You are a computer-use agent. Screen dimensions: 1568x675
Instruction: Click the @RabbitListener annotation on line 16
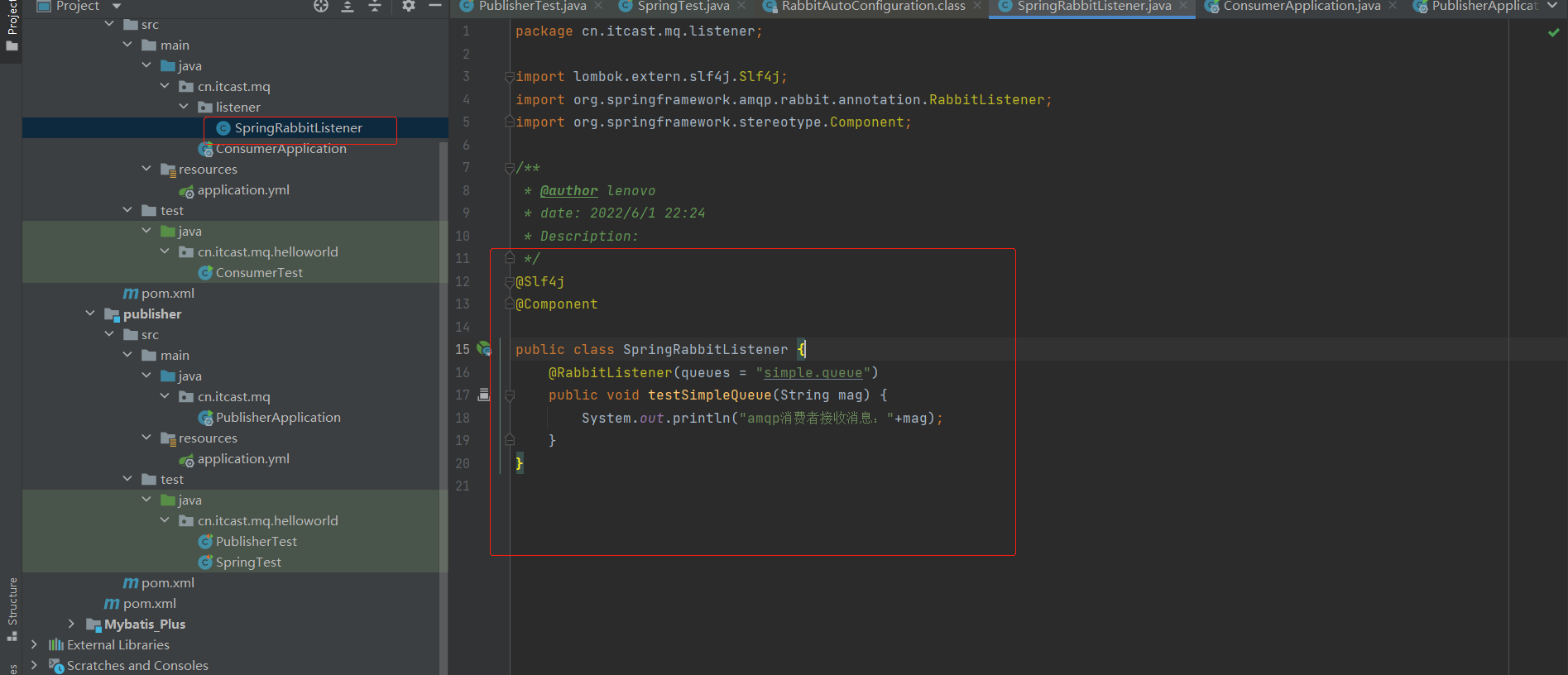611,373
